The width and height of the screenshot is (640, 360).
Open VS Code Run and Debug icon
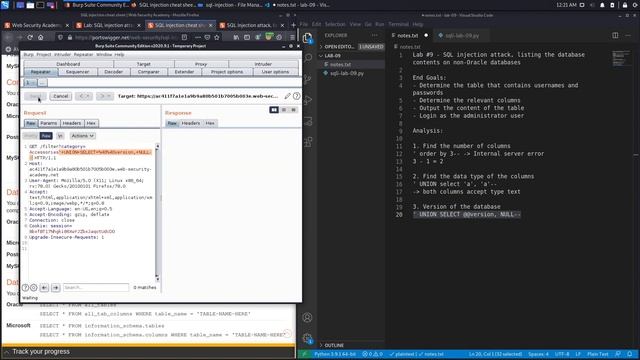308,100
